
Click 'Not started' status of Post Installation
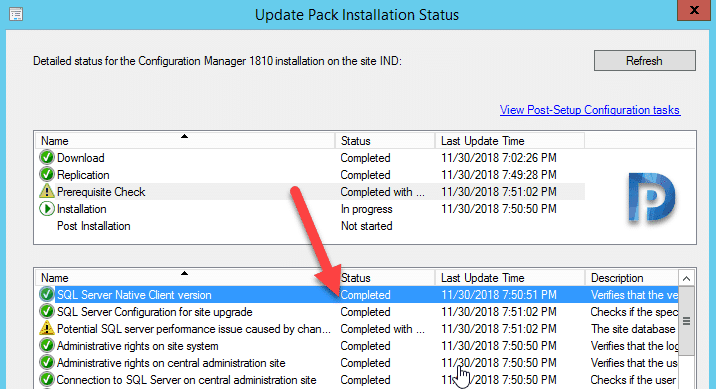(367, 226)
